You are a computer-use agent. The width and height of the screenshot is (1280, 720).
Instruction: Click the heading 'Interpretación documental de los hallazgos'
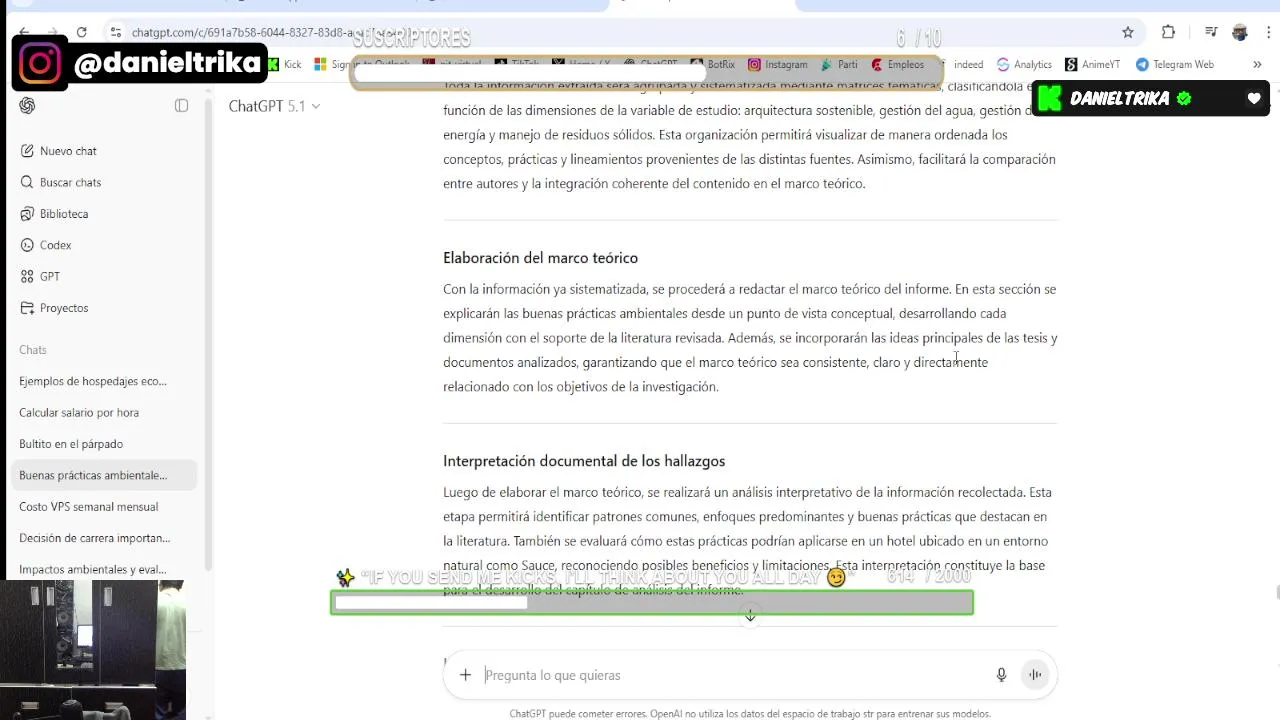pos(584,461)
